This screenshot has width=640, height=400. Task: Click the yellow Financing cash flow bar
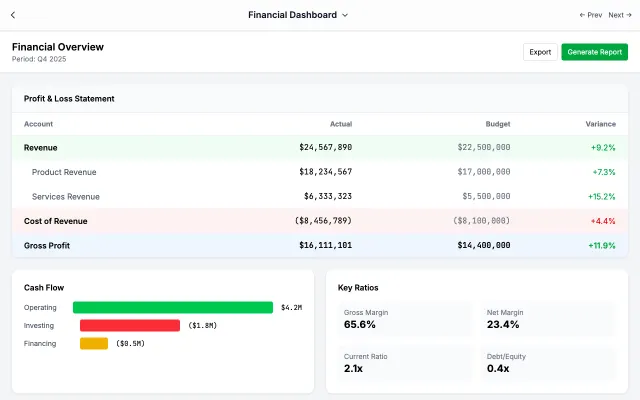point(94,343)
